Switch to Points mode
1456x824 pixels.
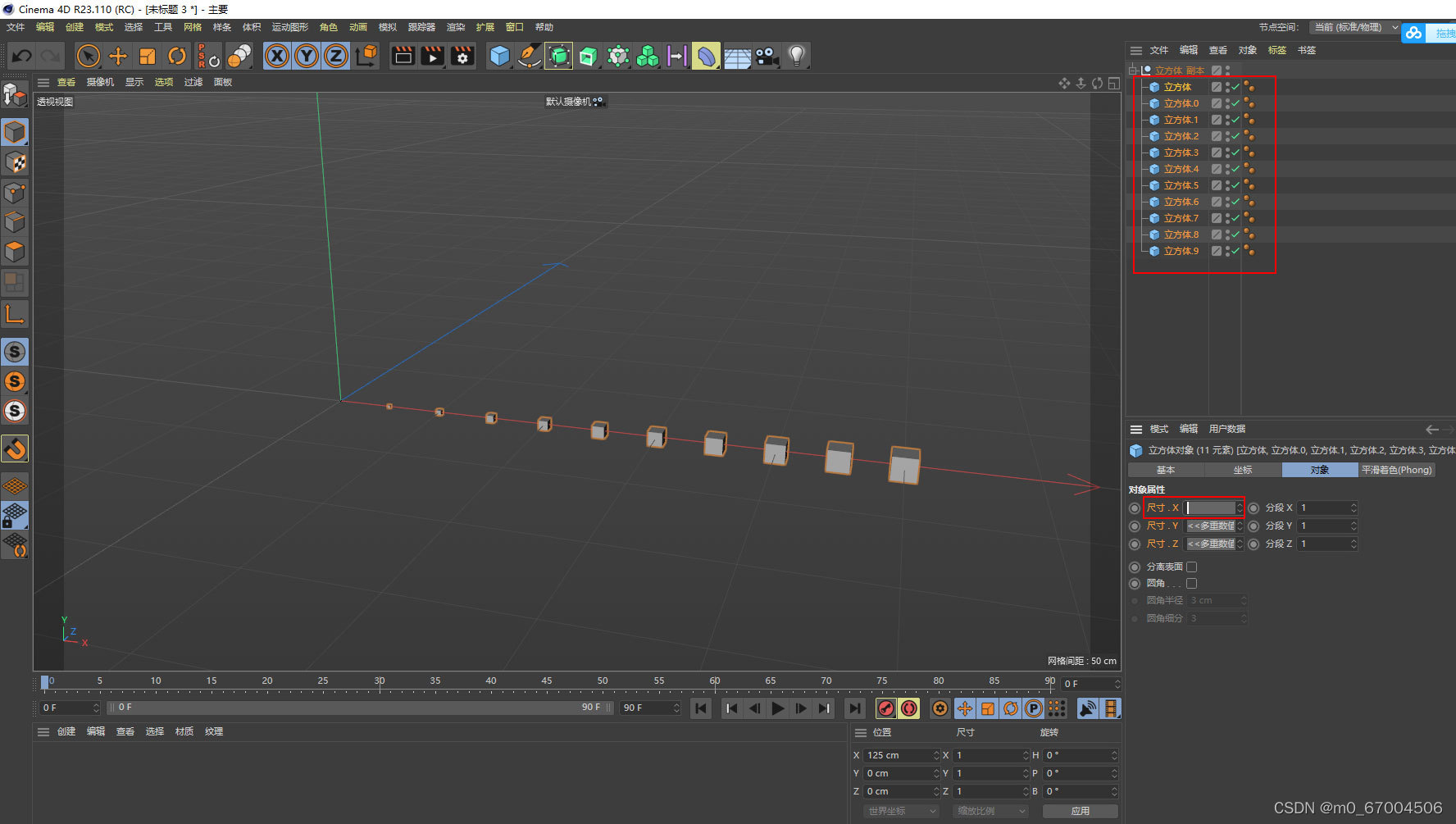point(16,193)
